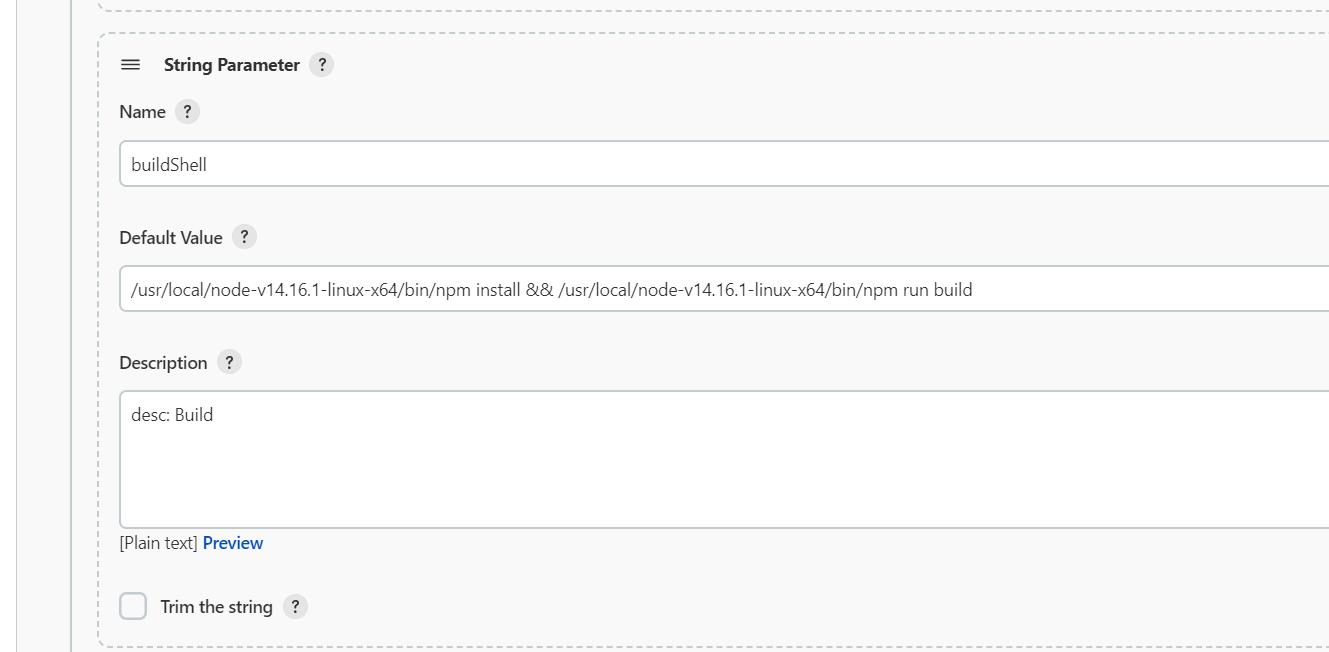Focus the Name field containing buildShell

(724, 164)
